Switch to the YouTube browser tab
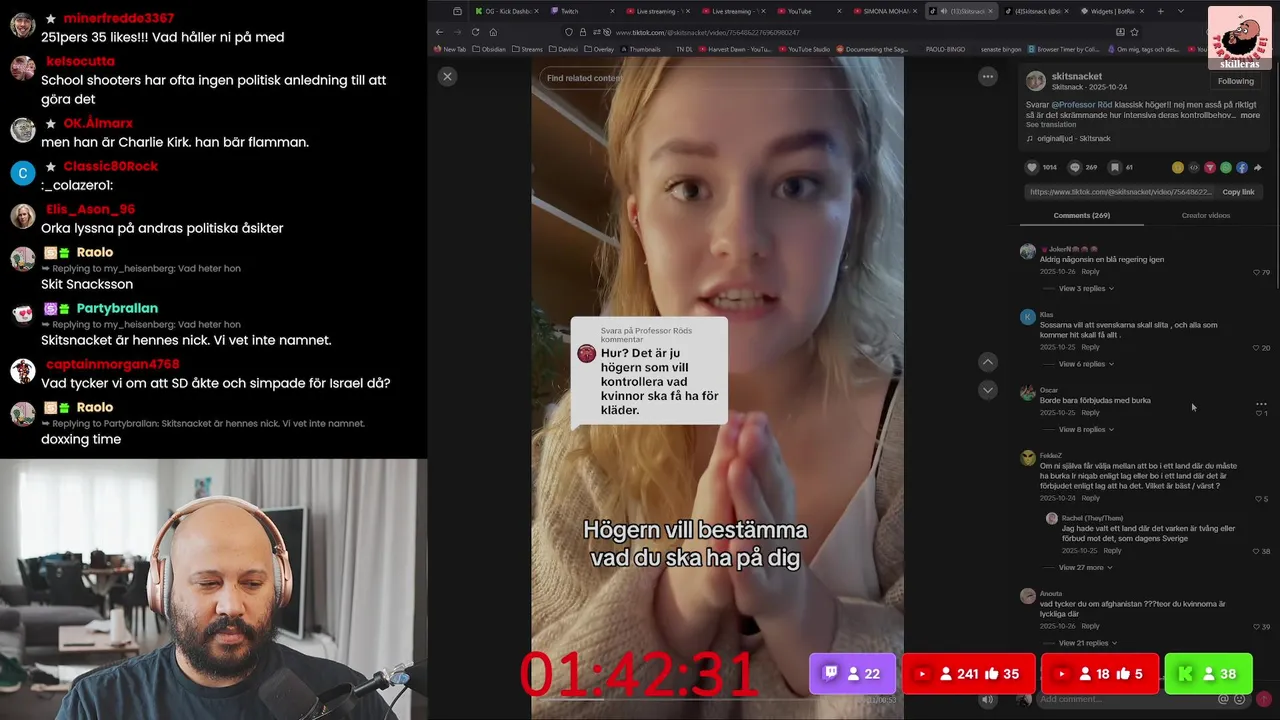1280x720 pixels. tap(811, 11)
